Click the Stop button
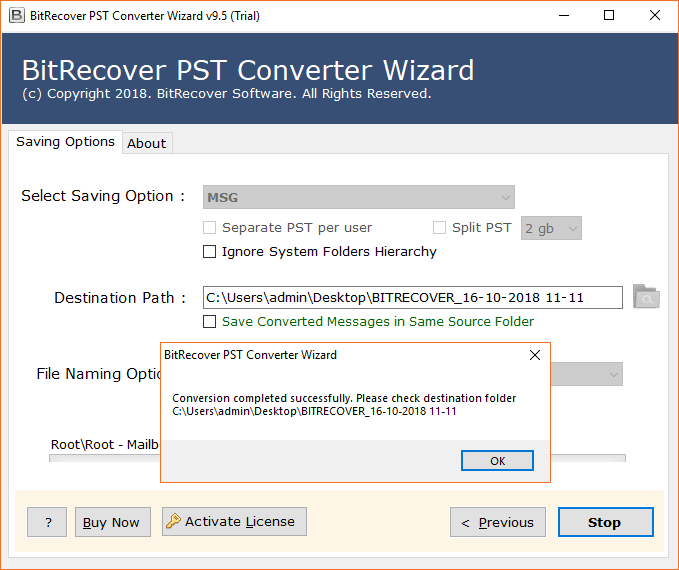The image size is (679, 570). coord(605,522)
